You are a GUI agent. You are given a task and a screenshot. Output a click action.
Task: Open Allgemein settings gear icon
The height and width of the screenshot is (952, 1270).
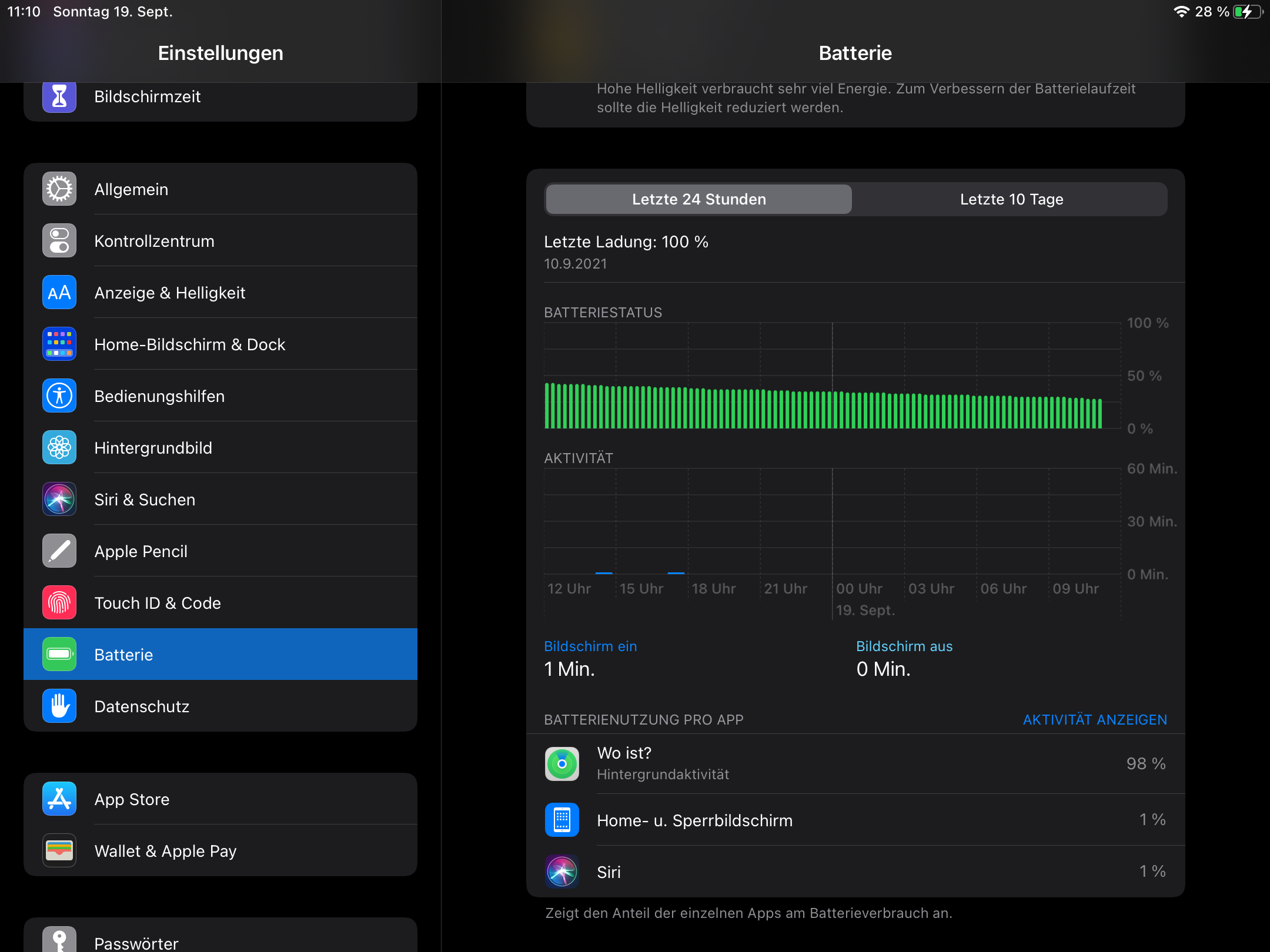(59, 189)
